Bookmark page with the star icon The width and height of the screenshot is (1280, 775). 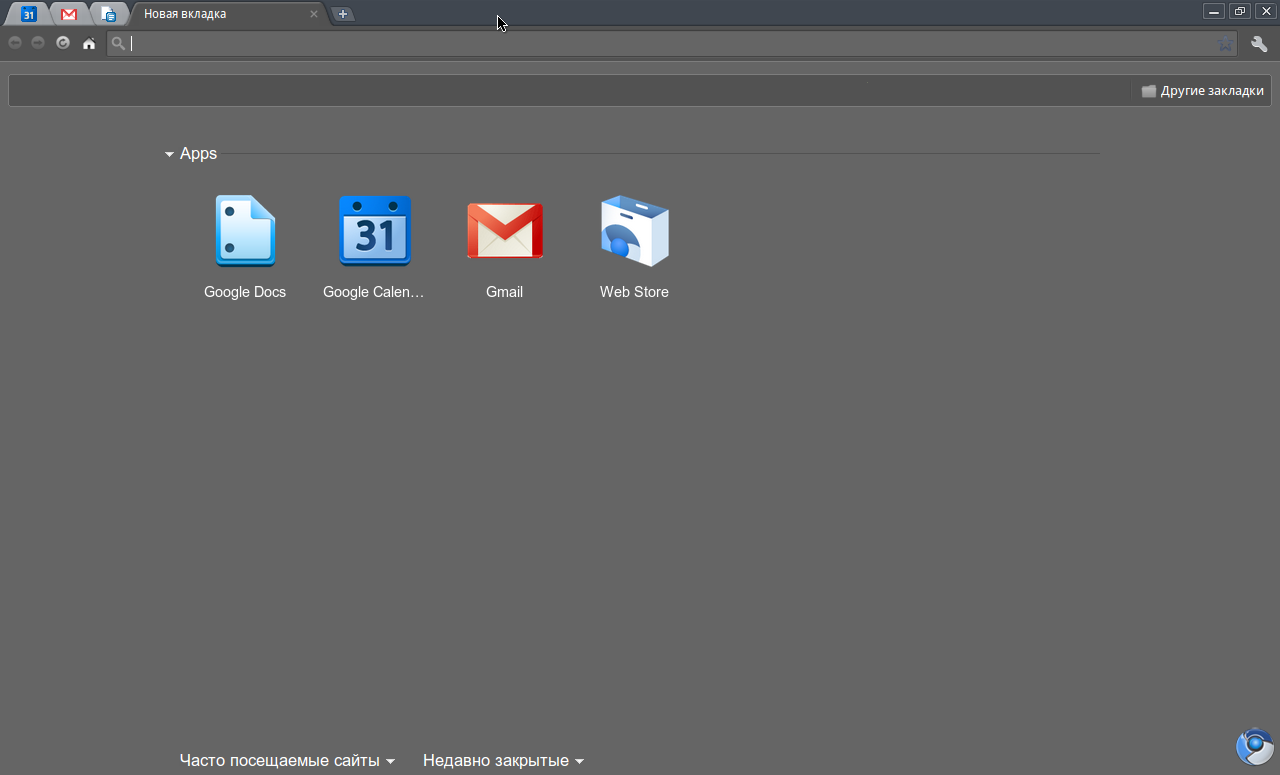(x=1225, y=44)
